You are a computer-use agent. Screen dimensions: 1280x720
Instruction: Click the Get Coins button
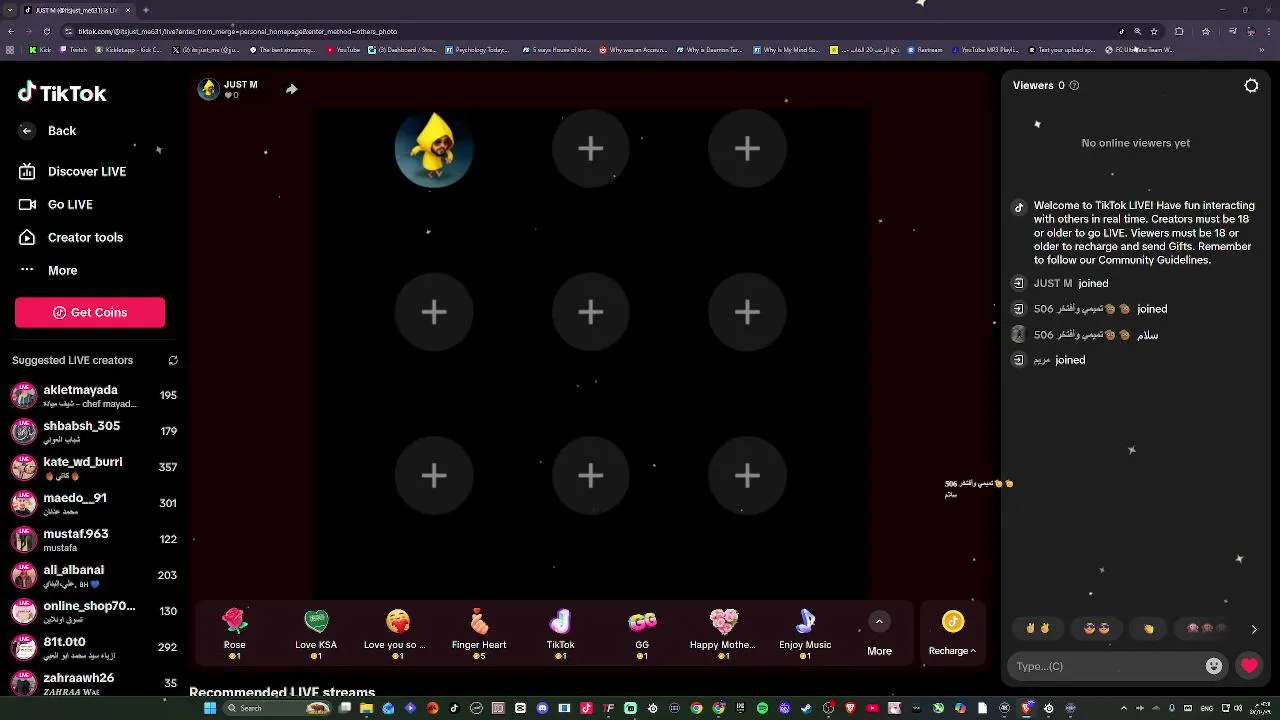tap(90, 312)
